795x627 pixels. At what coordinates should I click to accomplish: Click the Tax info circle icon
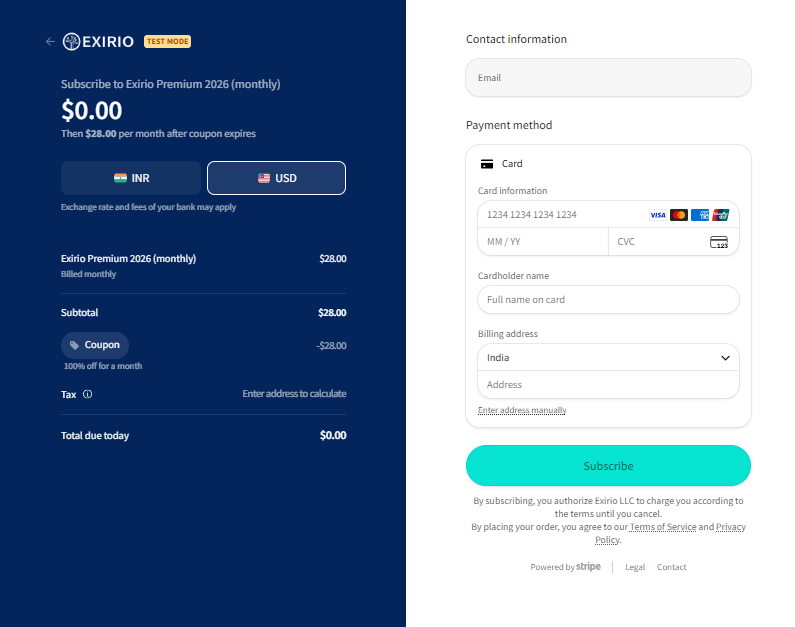click(x=88, y=394)
